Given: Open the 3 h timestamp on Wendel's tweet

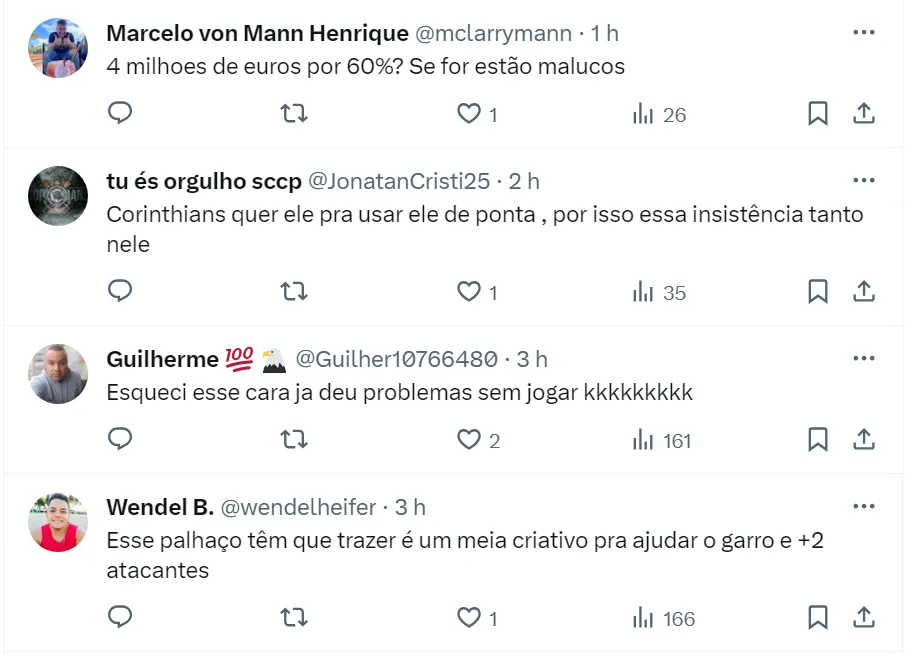Looking at the screenshot, I should coord(410,507).
